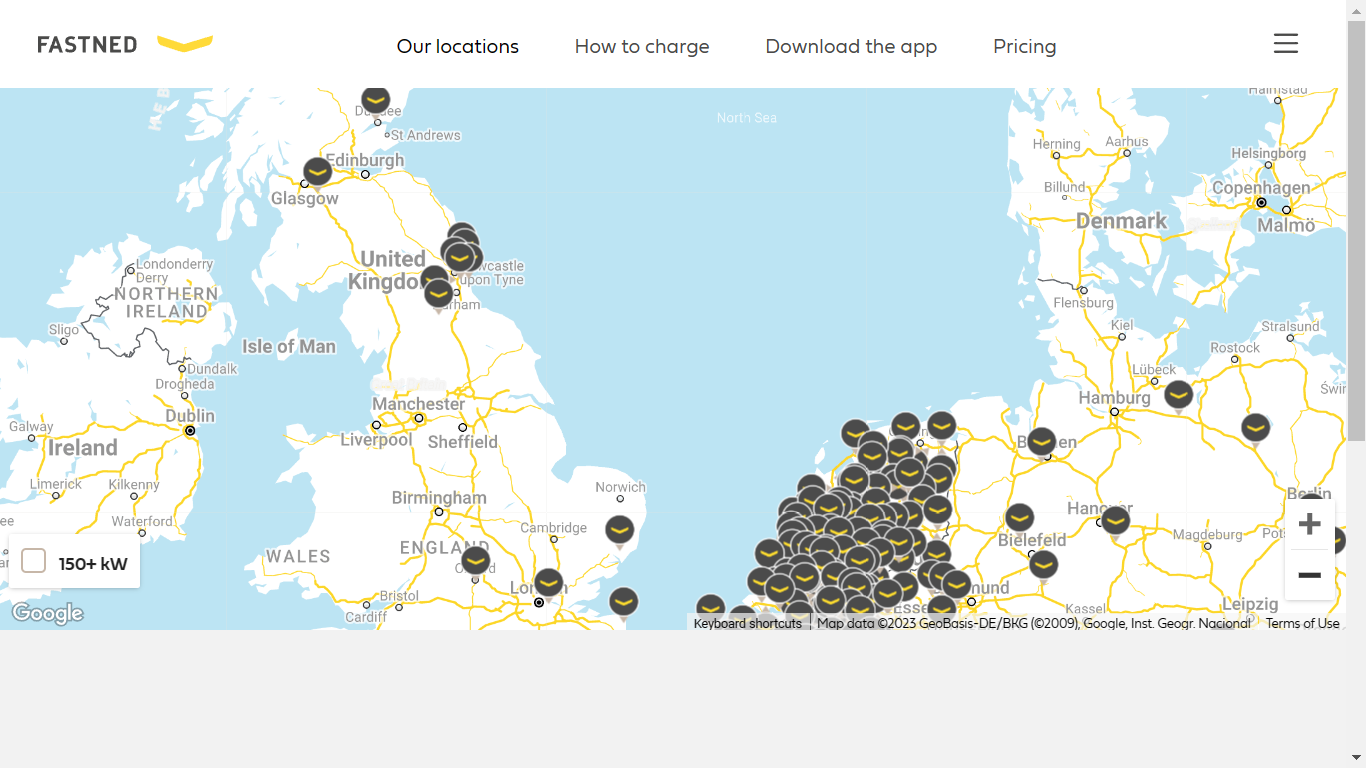Click the Flensburg town label

click(1083, 303)
